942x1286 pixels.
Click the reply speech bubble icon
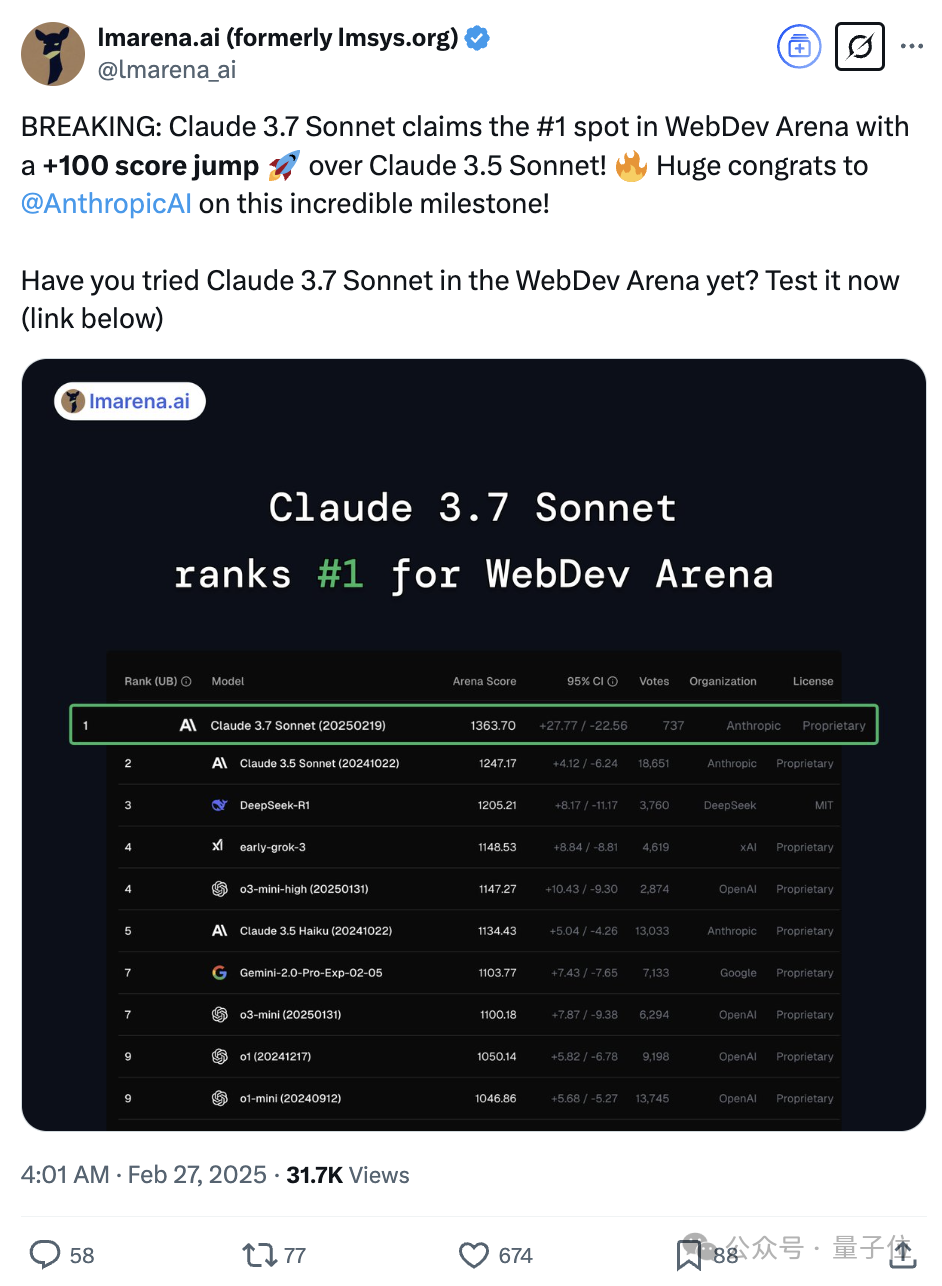pyautogui.click(x=46, y=1254)
